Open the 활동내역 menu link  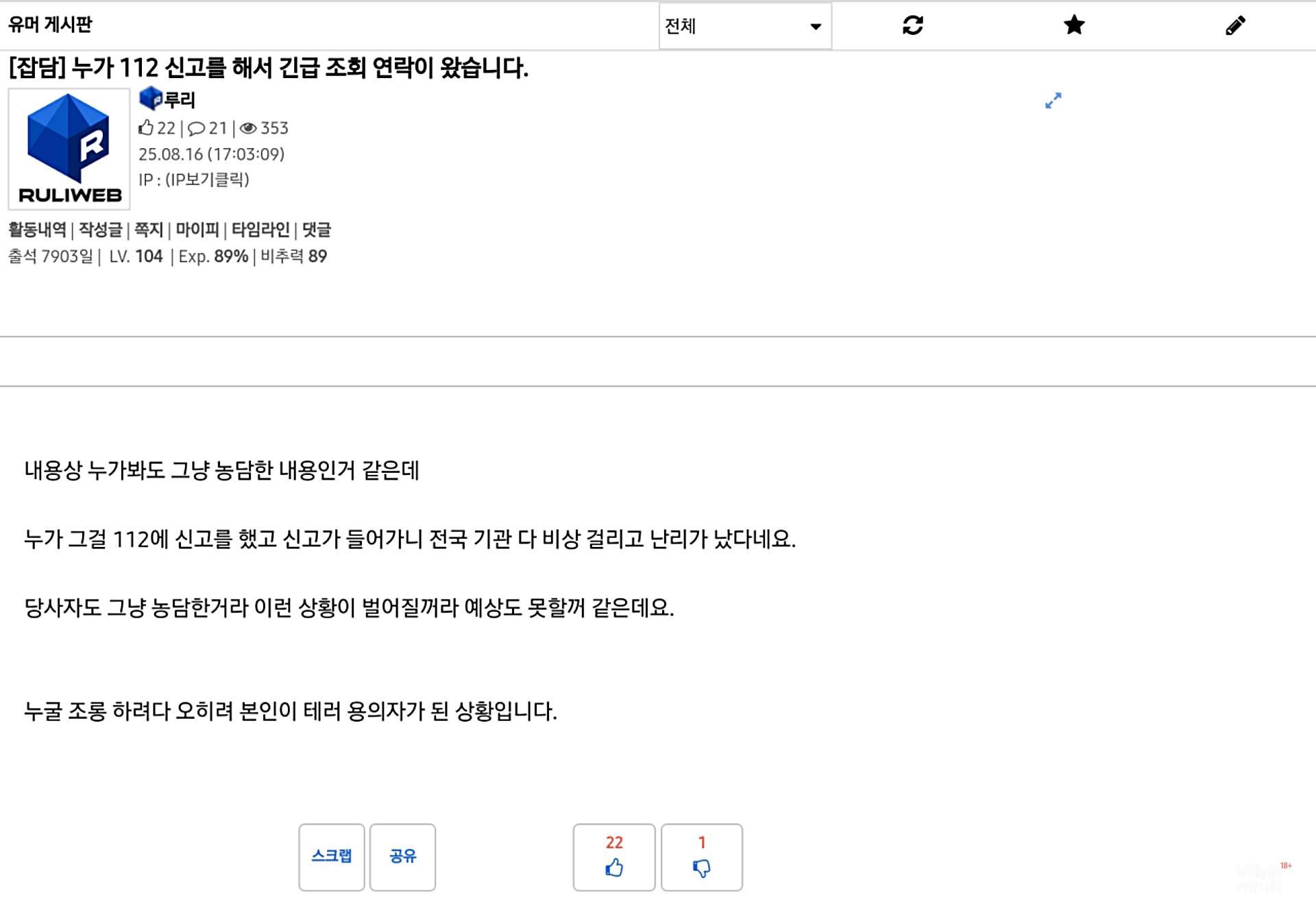(x=37, y=230)
